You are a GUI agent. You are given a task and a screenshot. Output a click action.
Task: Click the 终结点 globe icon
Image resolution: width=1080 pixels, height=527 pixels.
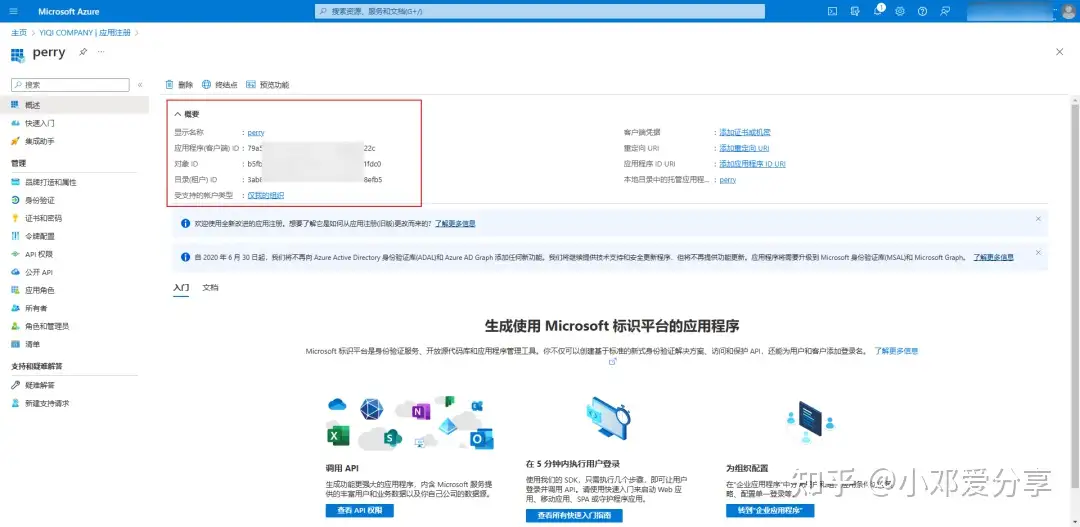coord(206,85)
